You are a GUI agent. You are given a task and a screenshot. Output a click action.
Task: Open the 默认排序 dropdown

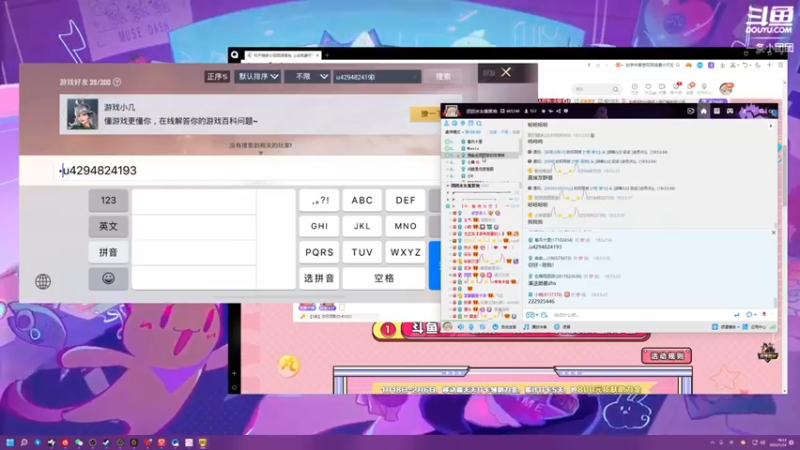coord(259,77)
